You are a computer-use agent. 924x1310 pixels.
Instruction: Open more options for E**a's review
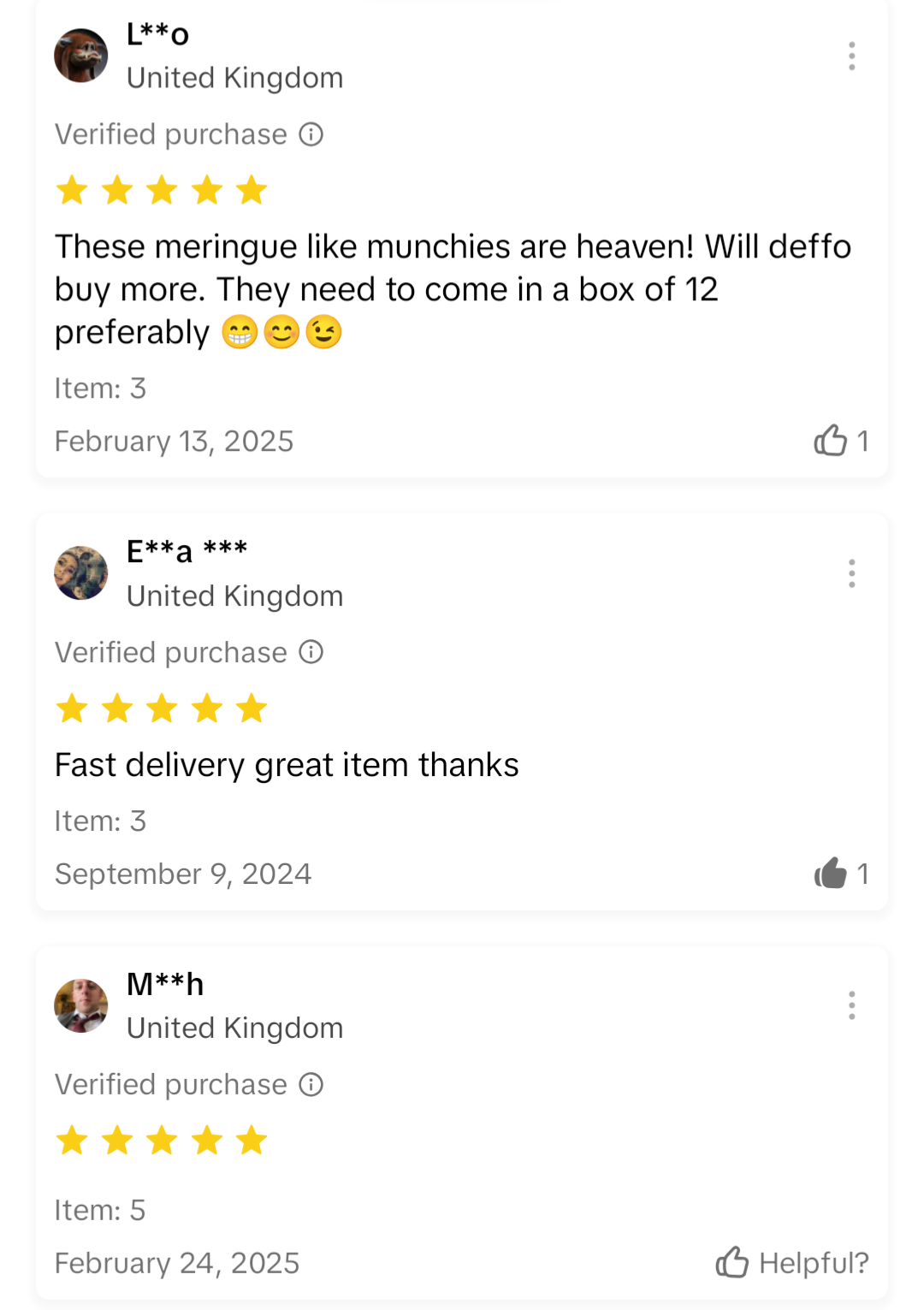851,573
